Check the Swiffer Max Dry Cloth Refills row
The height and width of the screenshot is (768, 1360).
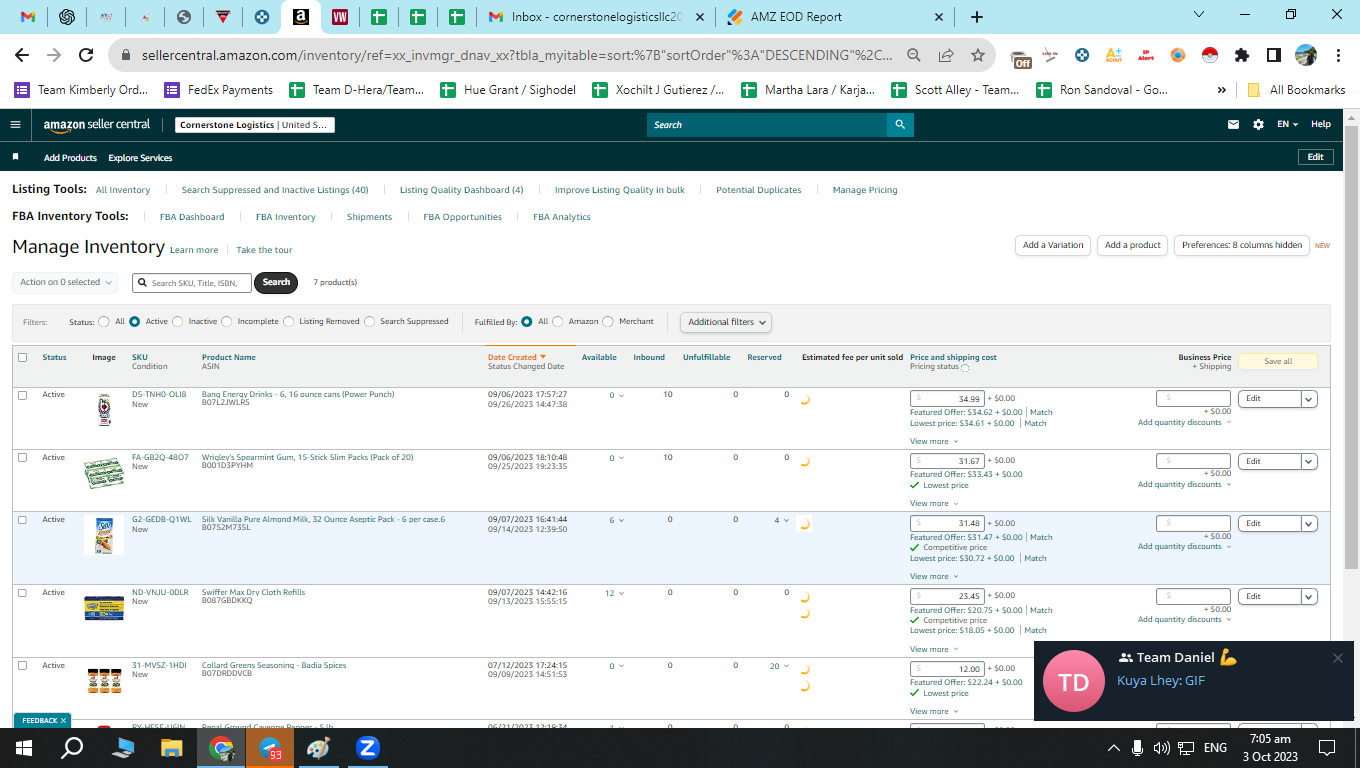click(22, 593)
